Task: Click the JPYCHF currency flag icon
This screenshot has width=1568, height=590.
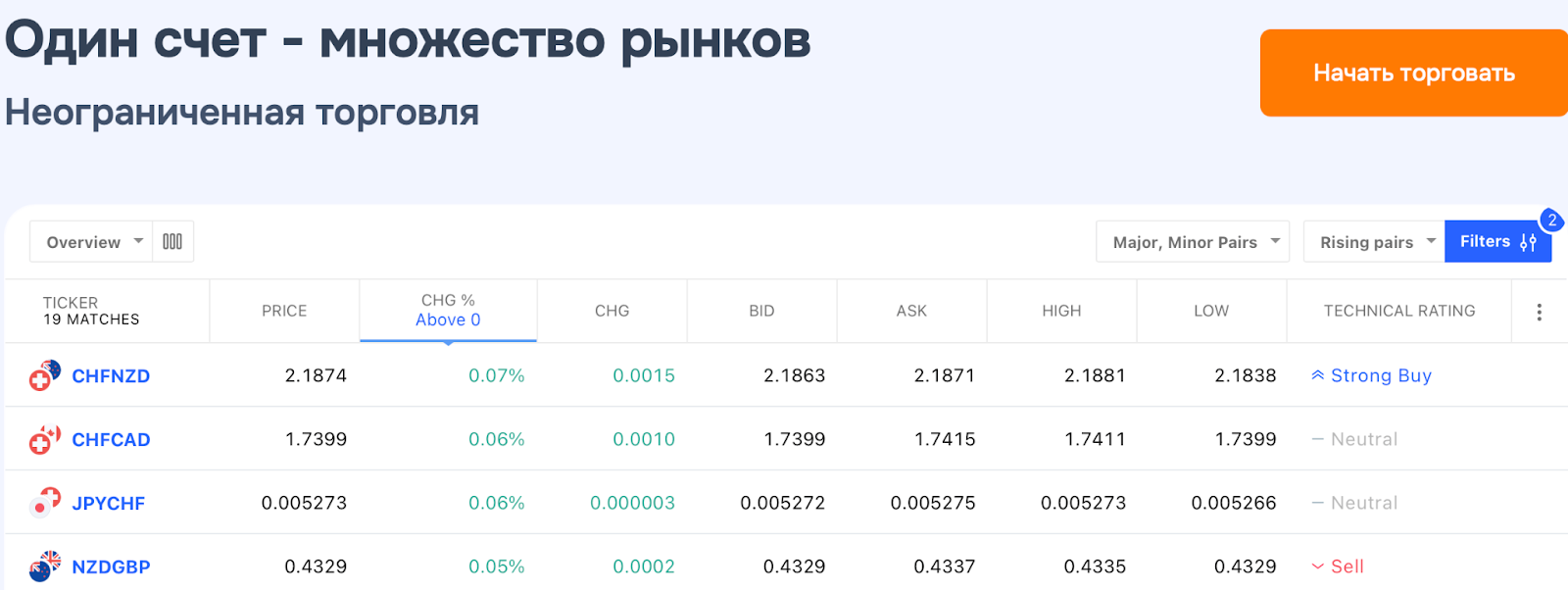Action: [x=44, y=503]
